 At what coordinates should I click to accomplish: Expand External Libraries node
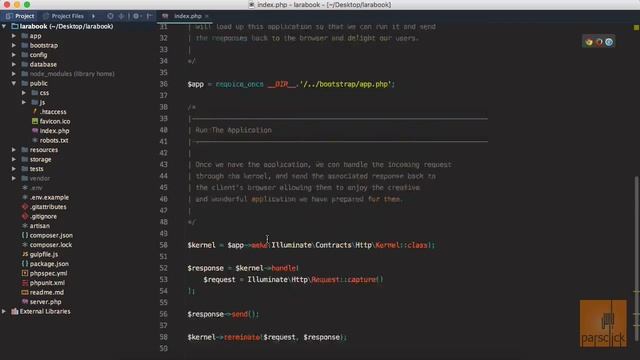click(x=4, y=311)
